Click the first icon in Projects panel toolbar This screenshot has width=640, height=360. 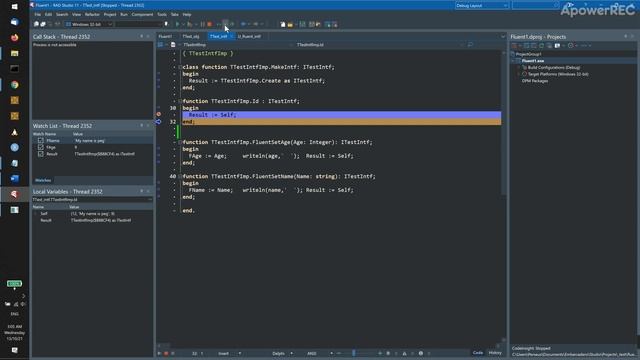point(514,45)
